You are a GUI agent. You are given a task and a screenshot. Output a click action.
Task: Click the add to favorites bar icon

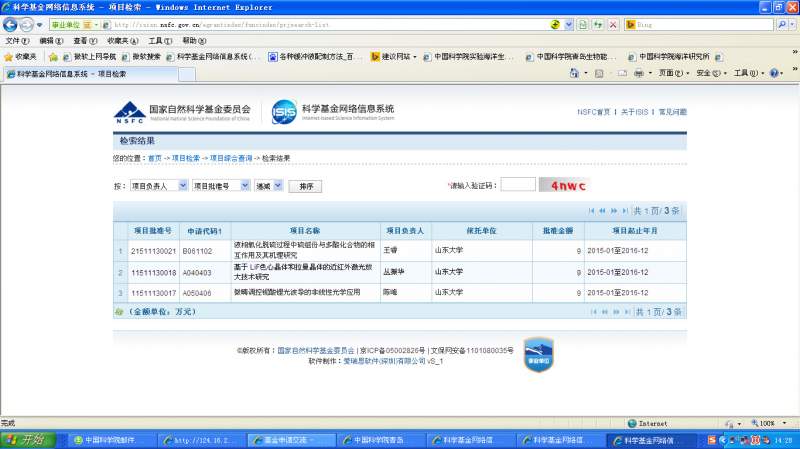point(53,57)
